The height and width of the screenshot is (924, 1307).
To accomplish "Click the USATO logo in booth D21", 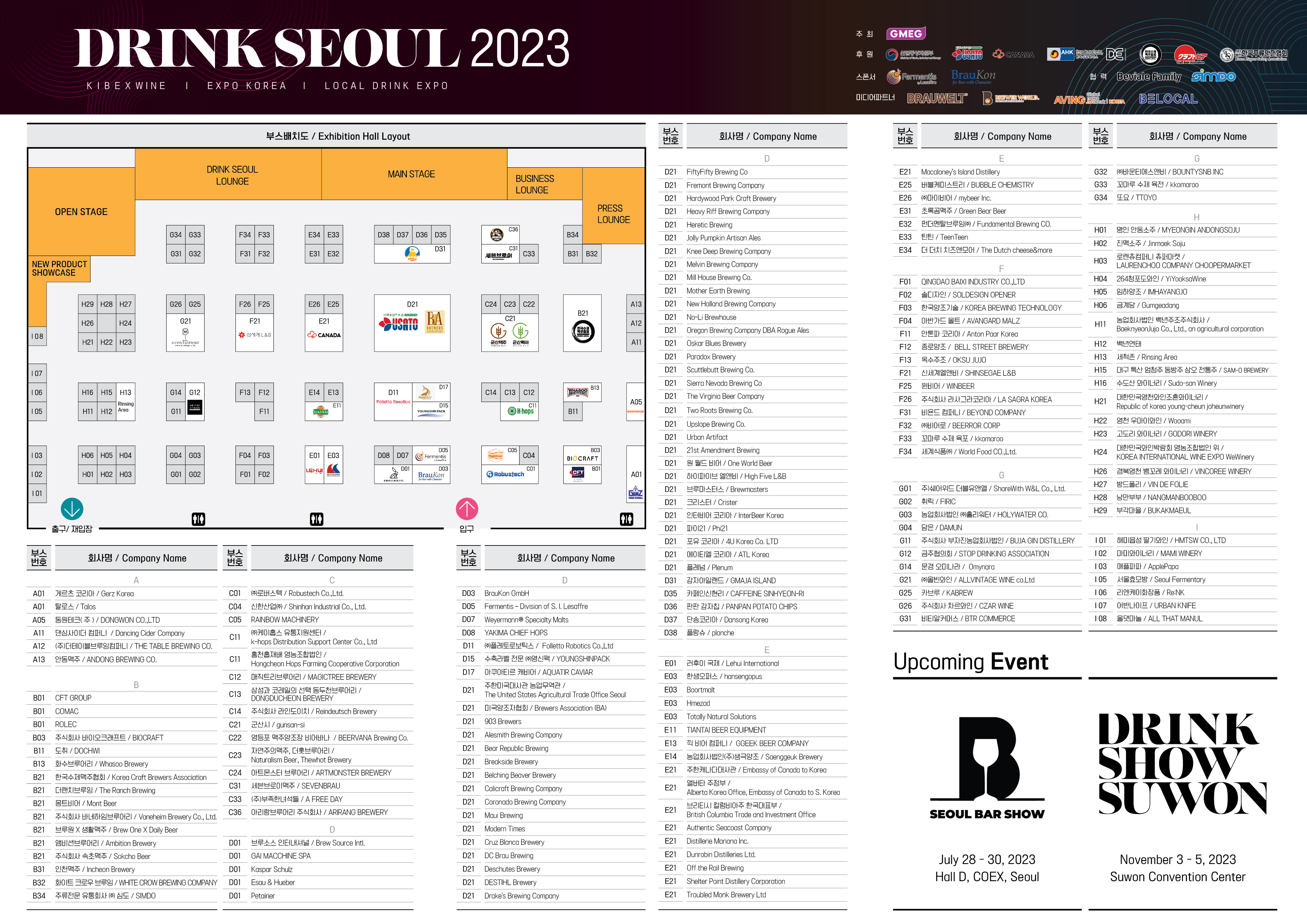I will click(399, 323).
